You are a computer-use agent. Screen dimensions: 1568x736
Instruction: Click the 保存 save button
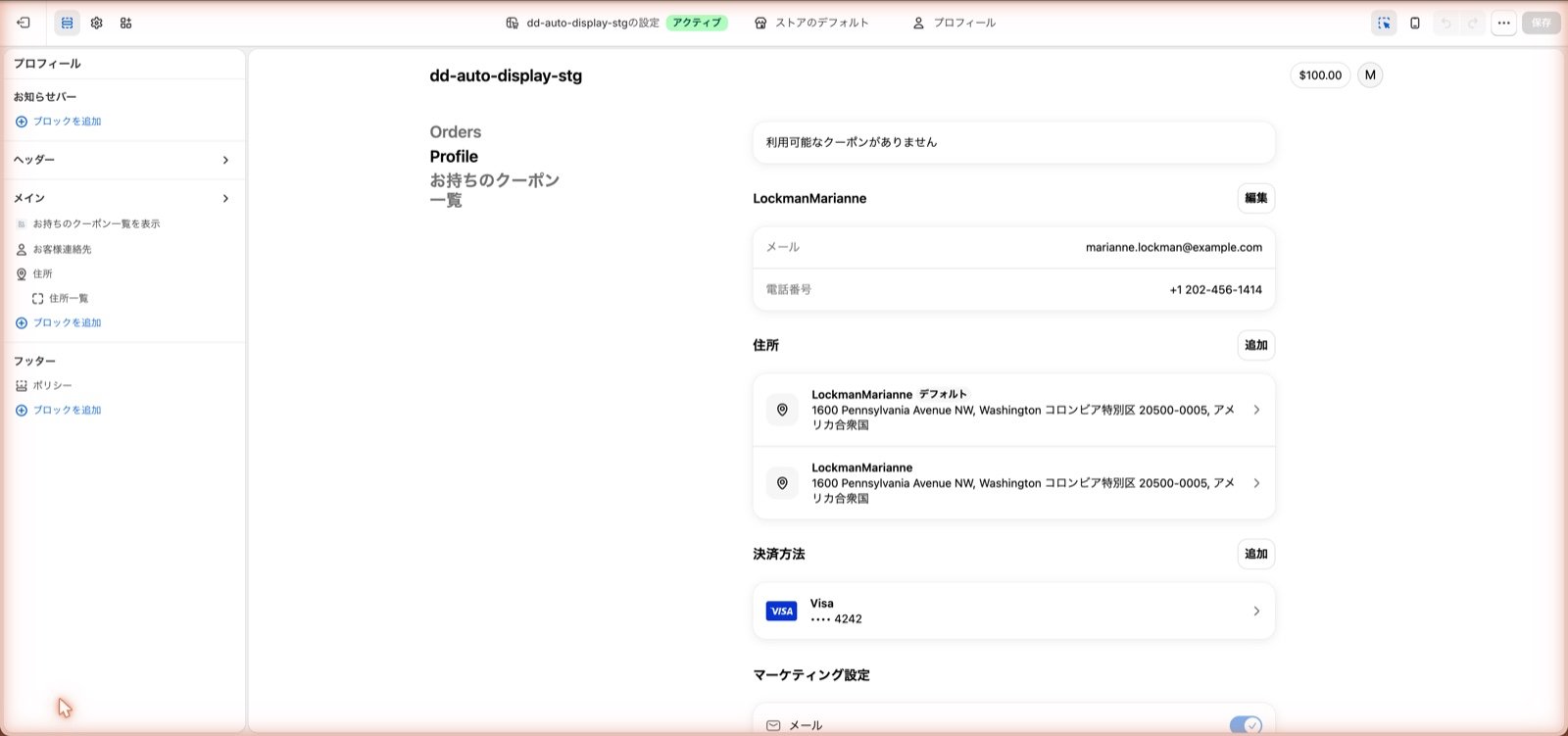click(1541, 23)
